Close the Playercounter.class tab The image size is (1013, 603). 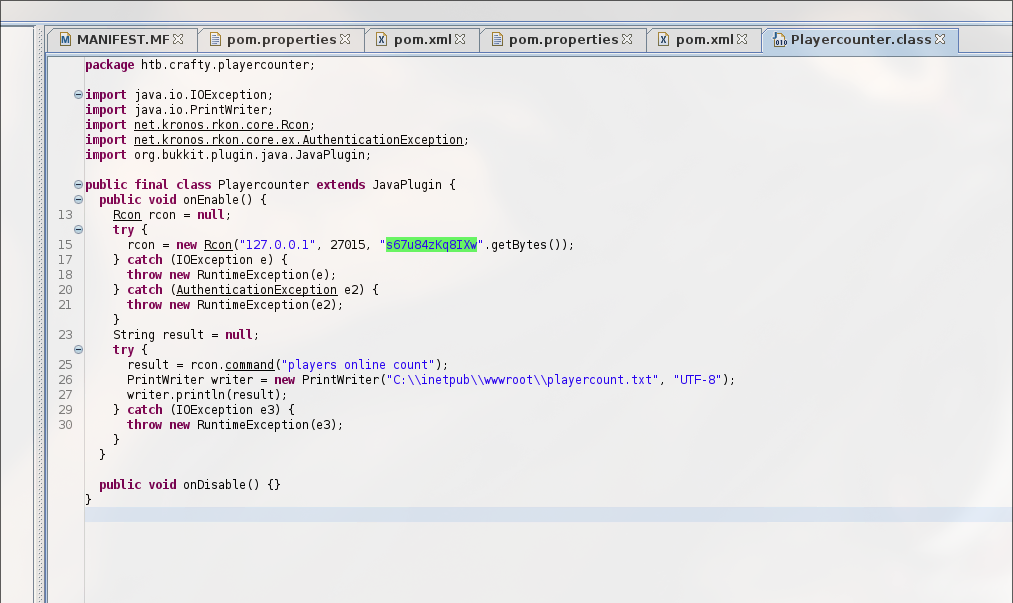[x=940, y=40]
